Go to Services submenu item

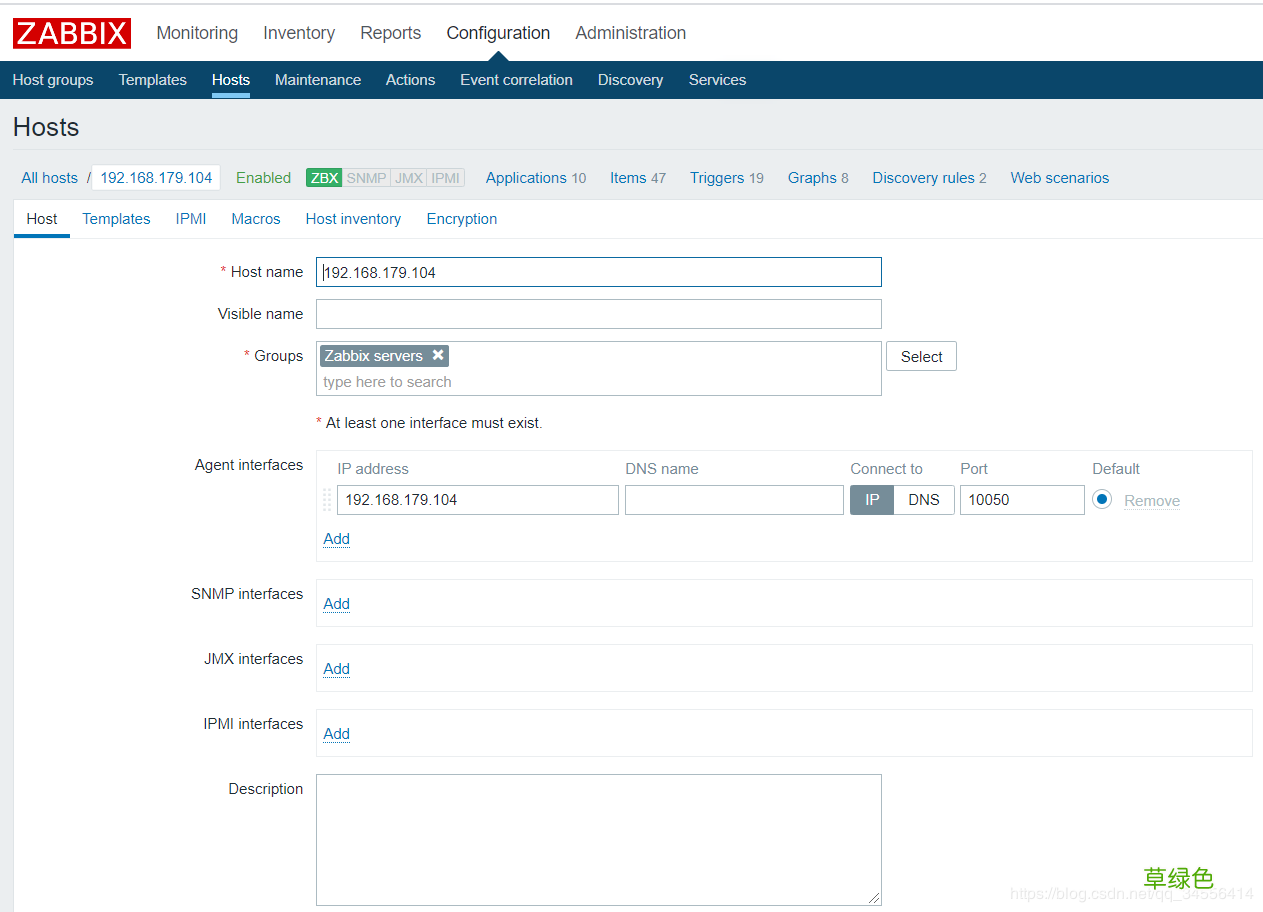click(x=718, y=80)
